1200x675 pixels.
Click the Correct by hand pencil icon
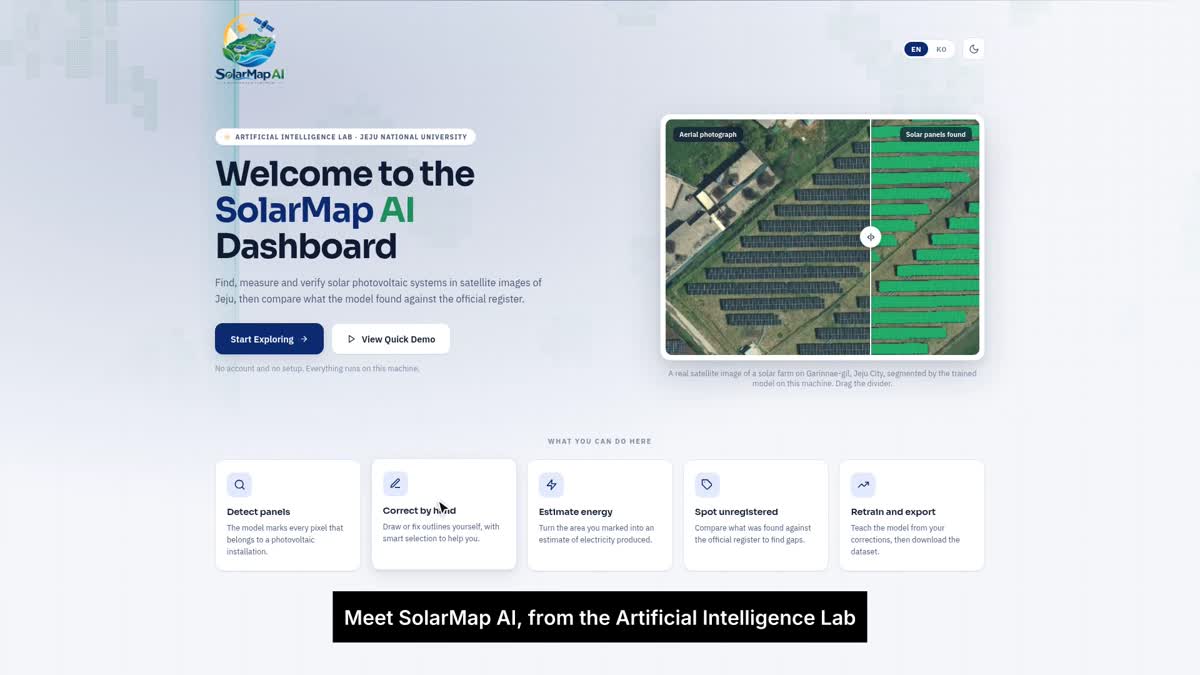click(x=395, y=484)
